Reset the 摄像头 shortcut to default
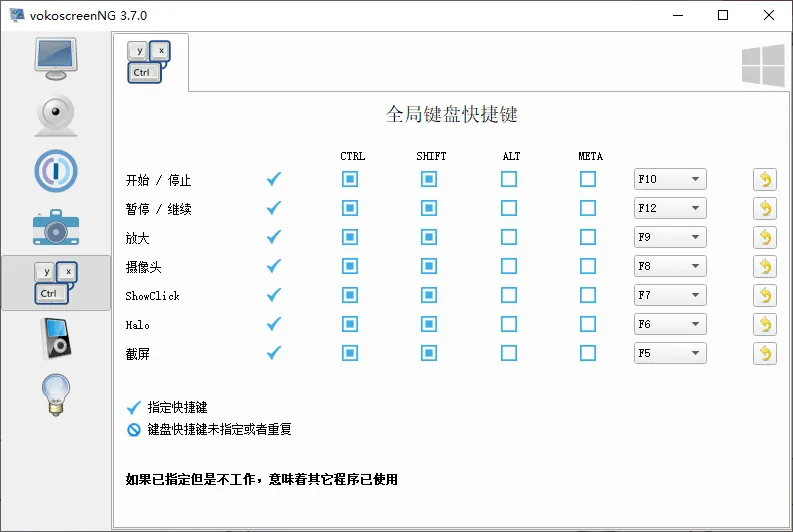Screen dimensions: 793x532 tap(765, 267)
